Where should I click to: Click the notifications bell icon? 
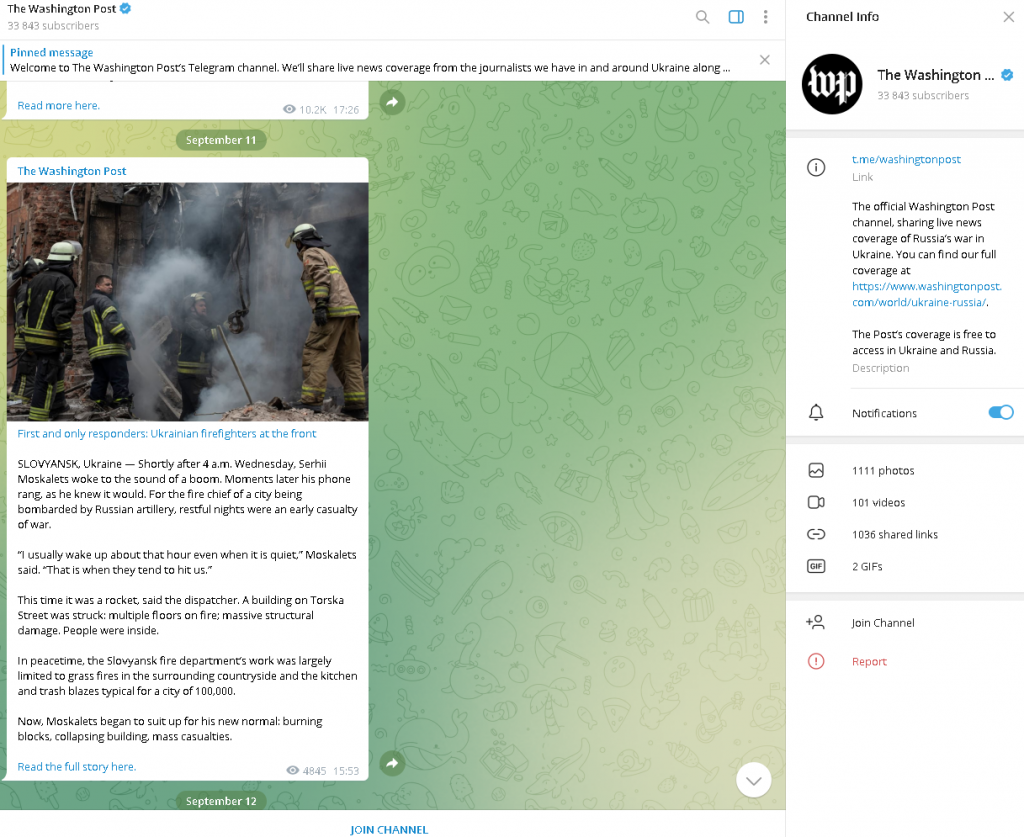[816, 412]
